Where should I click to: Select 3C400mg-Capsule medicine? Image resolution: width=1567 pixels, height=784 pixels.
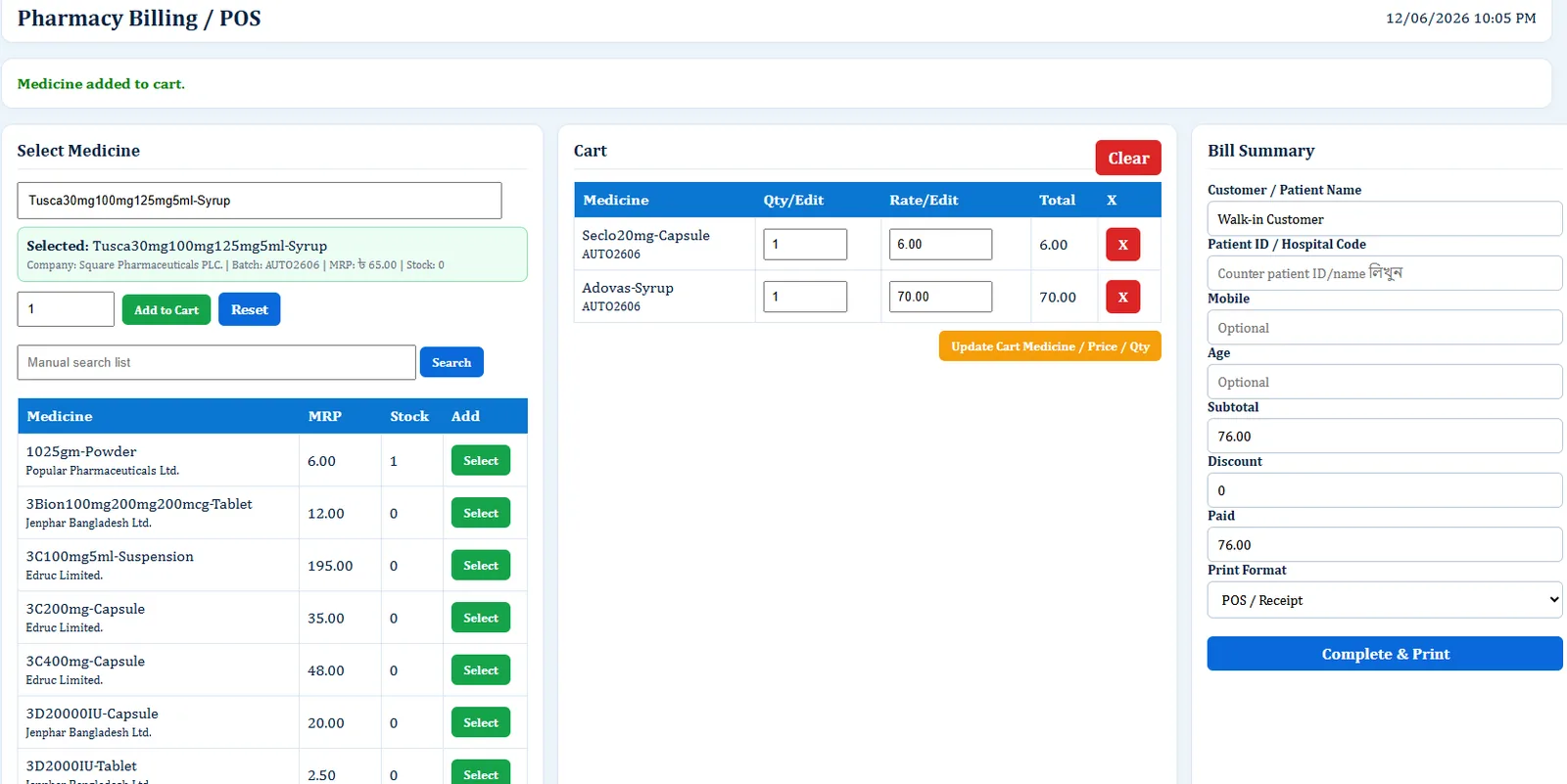tap(481, 670)
